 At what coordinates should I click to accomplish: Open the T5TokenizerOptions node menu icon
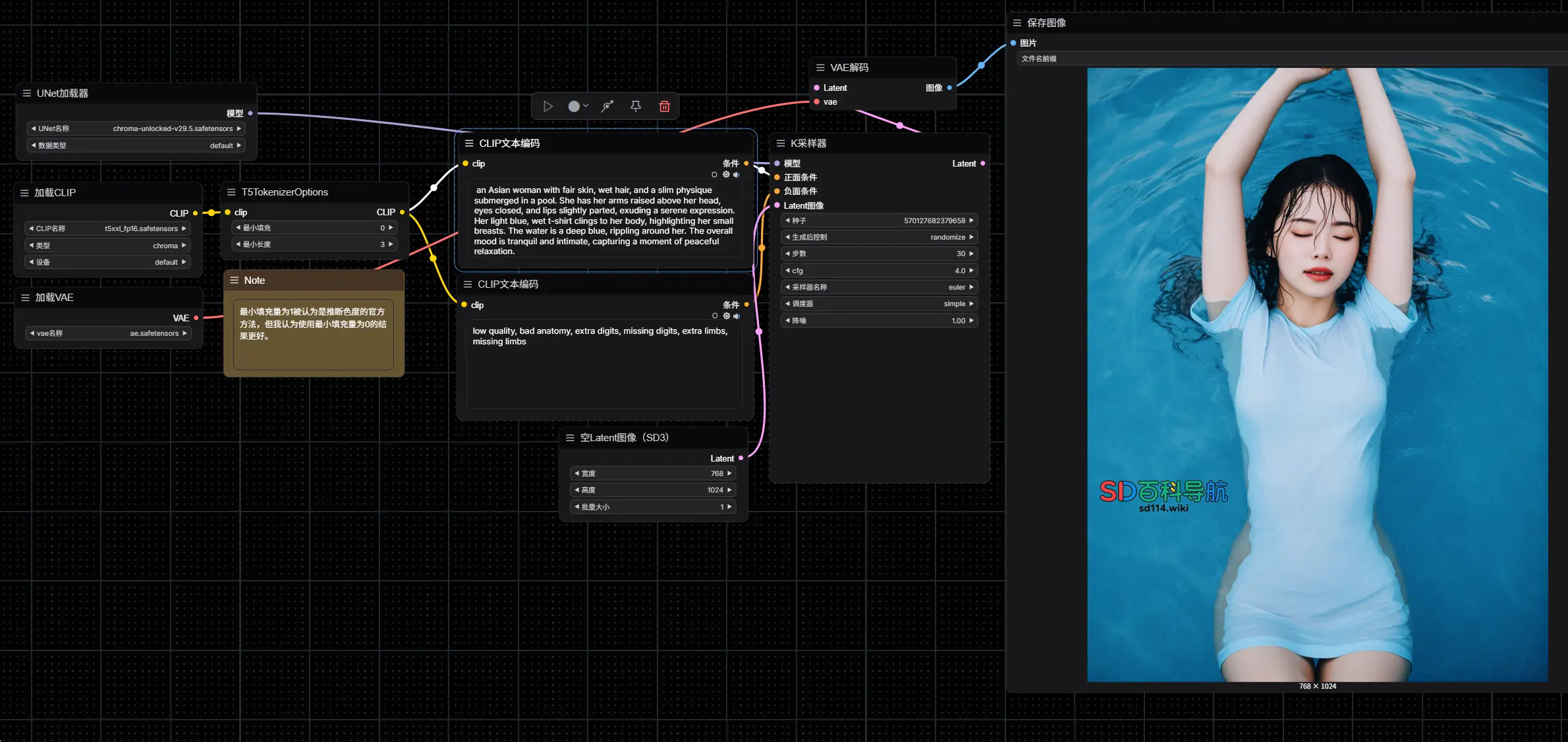[x=231, y=192]
